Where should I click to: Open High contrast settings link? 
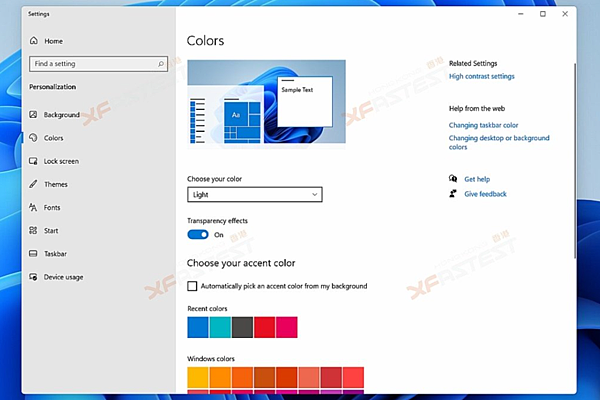tap(481, 76)
